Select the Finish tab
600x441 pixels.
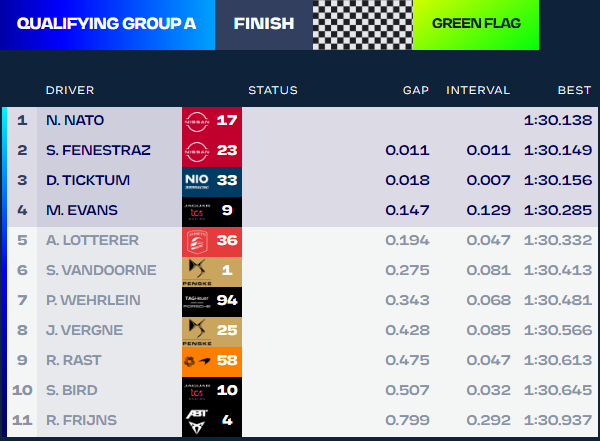point(264,24)
